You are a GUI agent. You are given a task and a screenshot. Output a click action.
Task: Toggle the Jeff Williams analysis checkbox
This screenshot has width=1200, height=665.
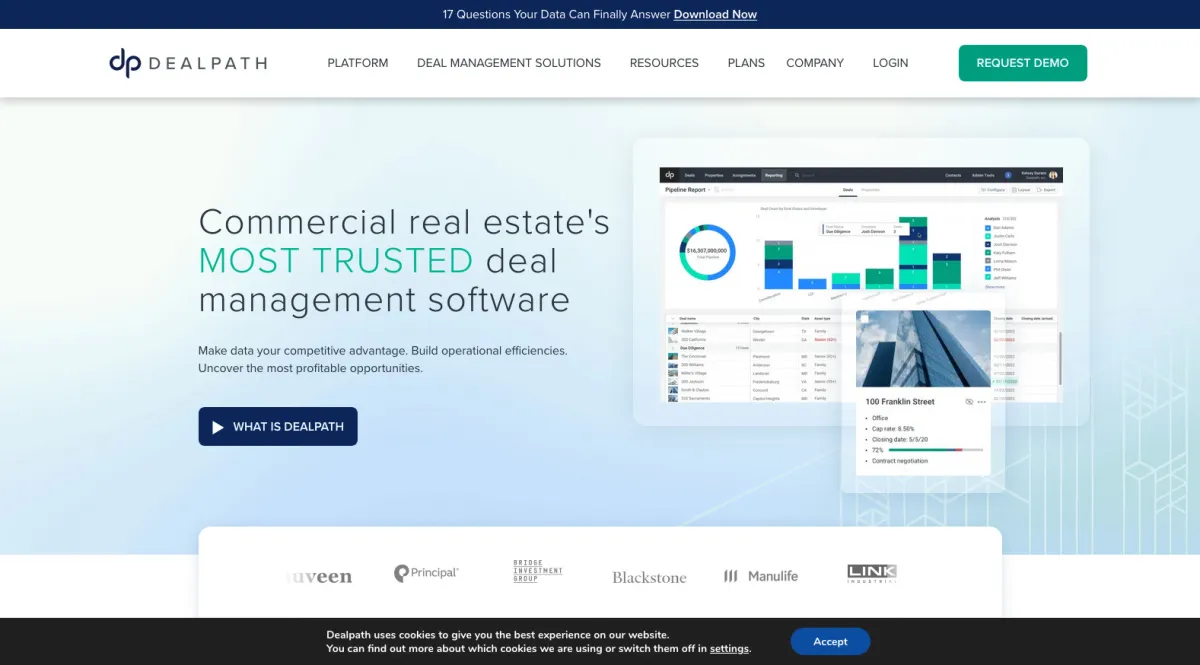[988, 278]
